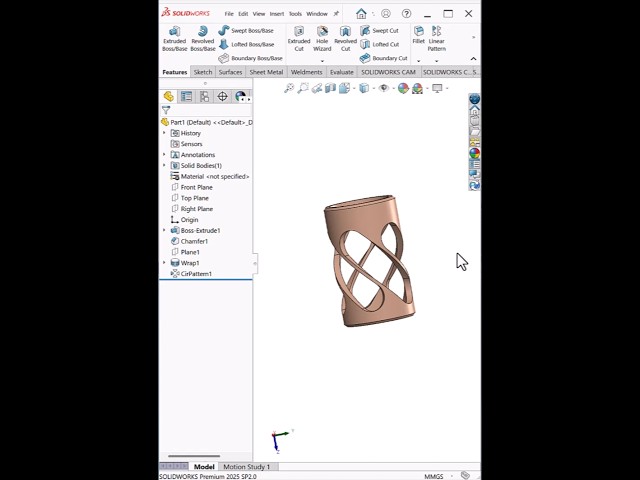The width and height of the screenshot is (640, 480).
Task: Open the FeatureManager design tree tab
Action: pos(169,97)
